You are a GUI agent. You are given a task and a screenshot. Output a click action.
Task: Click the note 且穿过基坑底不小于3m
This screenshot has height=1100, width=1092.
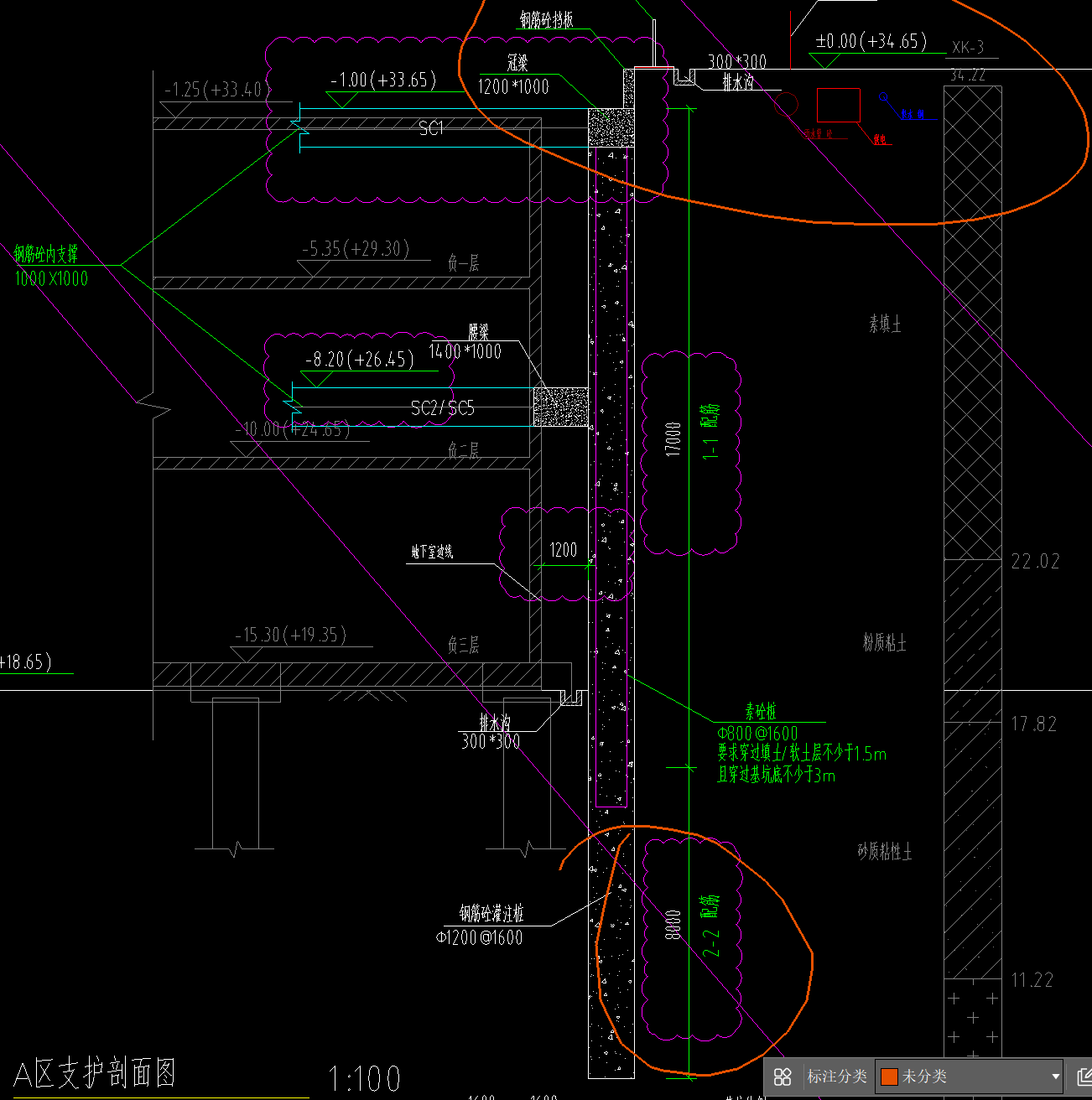[777, 775]
